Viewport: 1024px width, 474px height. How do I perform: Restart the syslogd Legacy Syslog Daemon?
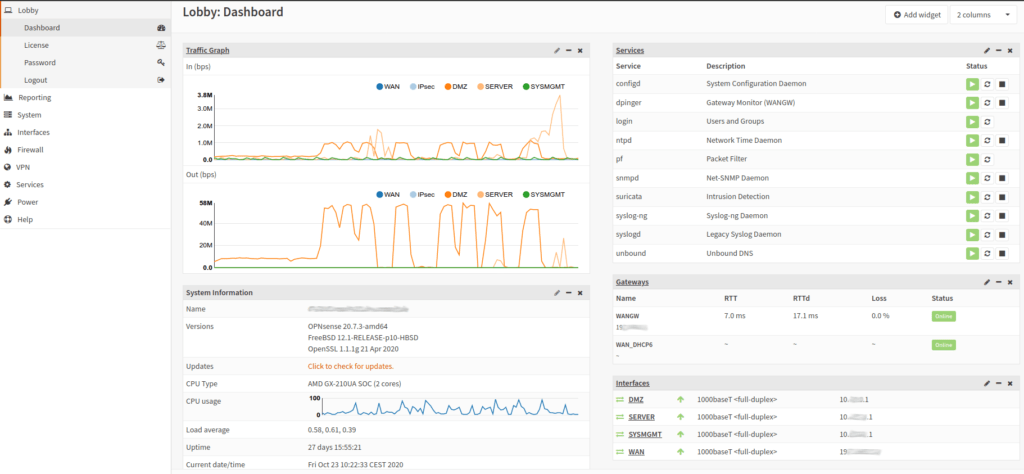(987, 234)
